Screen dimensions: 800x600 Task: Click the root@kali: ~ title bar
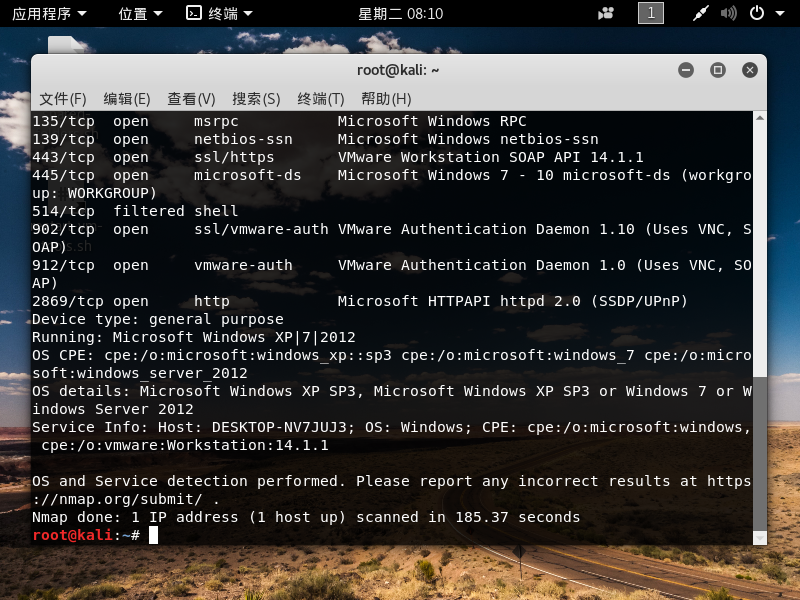(398, 70)
